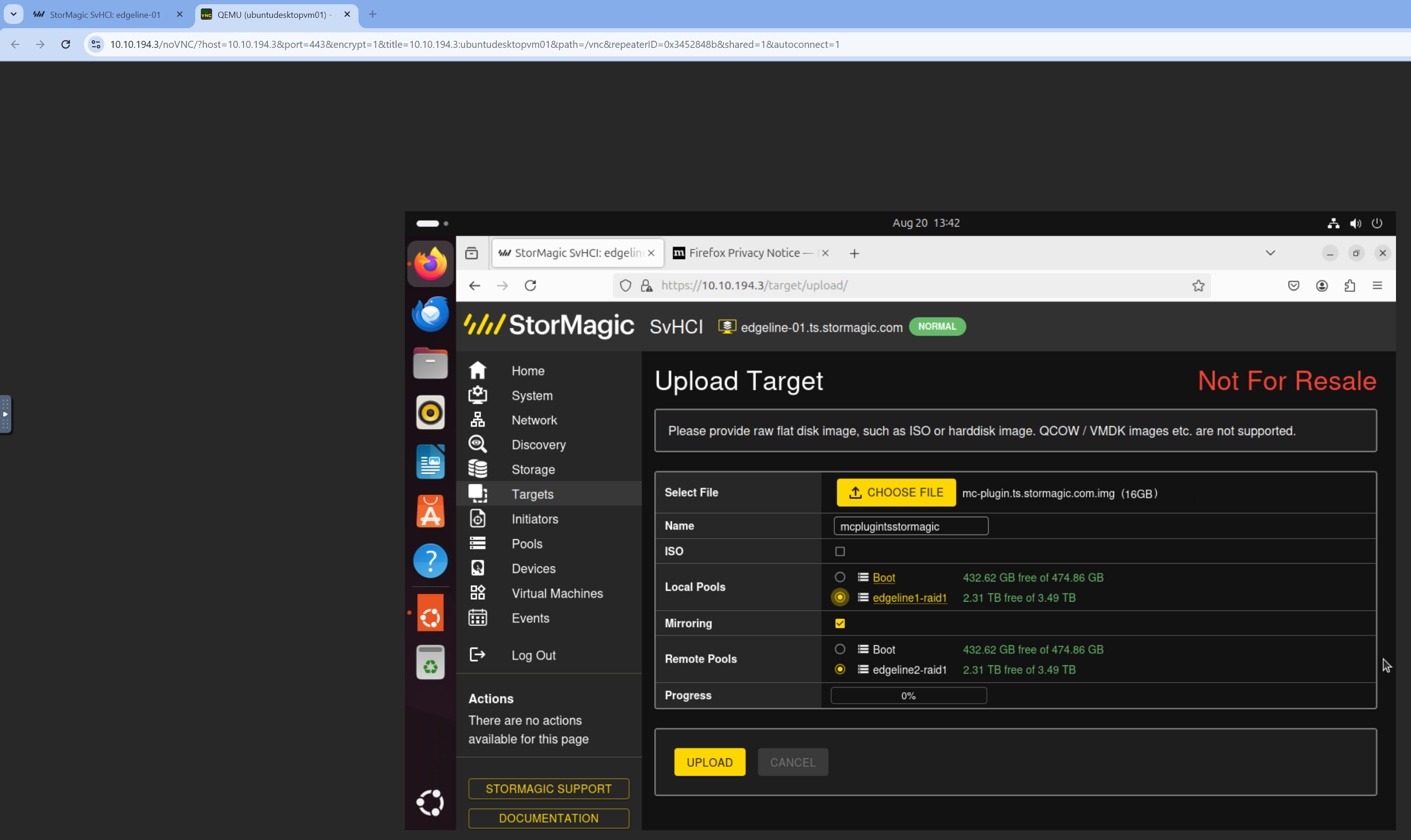Open the Firefox account icon
This screenshot has width=1411, height=840.
click(1322, 285)
